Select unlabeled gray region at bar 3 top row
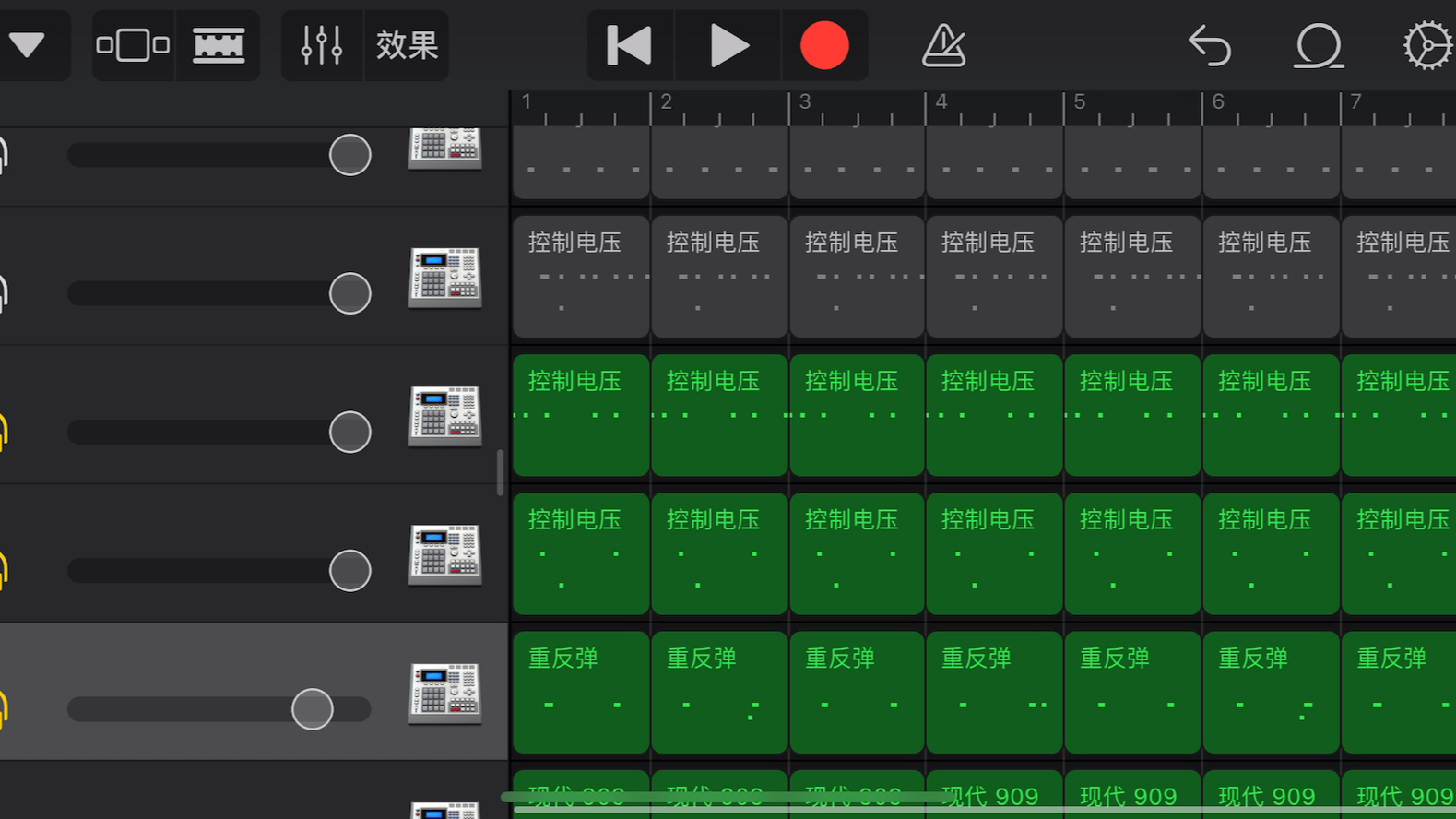 [x=857, y=162]
